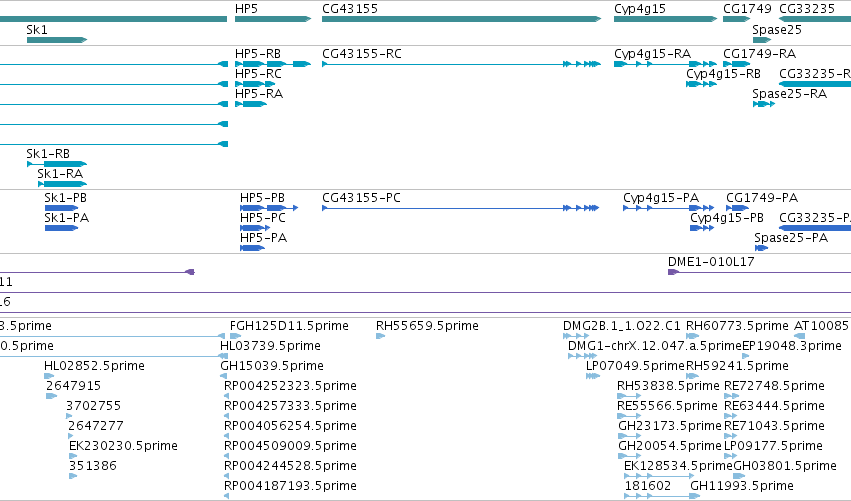Select the RH53838.5prime EST label

pyautogui.click(x=668, y=386)
